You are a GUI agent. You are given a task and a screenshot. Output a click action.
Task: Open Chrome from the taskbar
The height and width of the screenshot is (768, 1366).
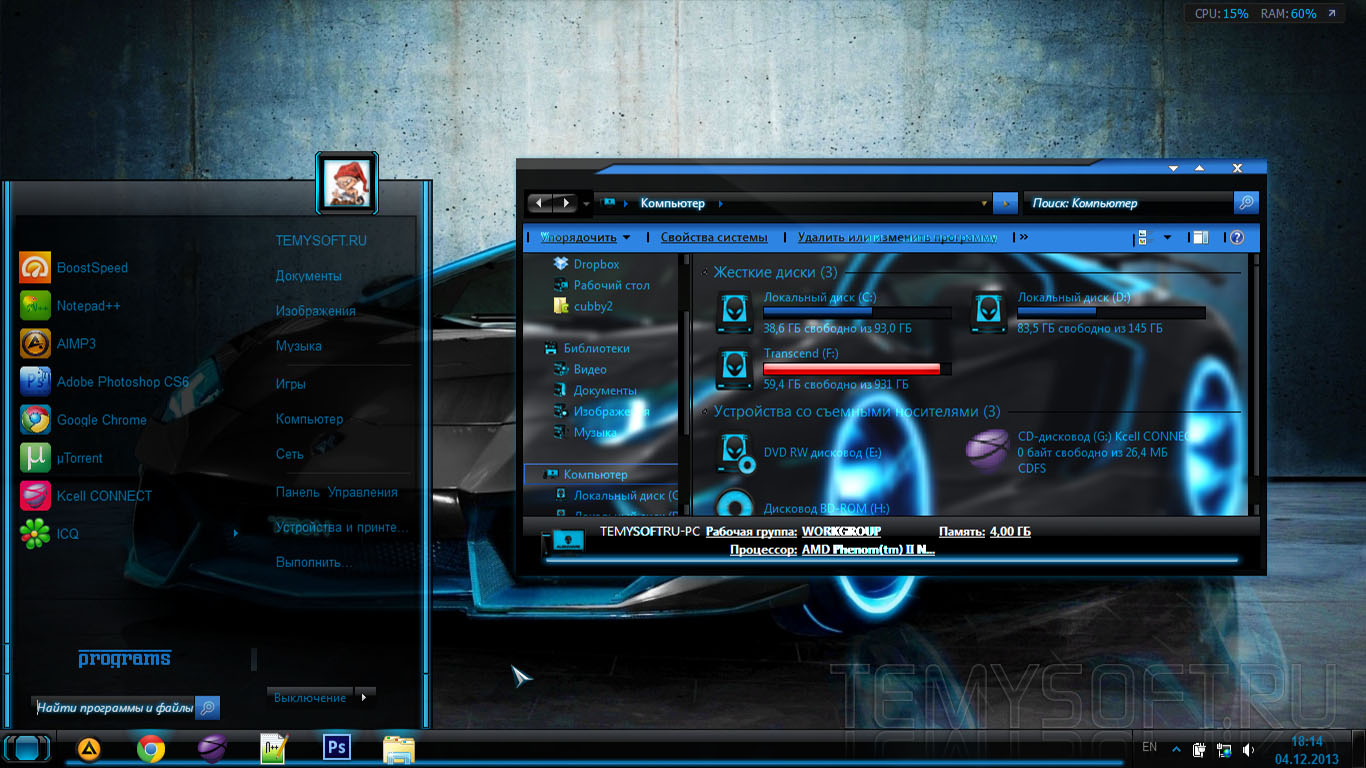(x=151, y=748)
